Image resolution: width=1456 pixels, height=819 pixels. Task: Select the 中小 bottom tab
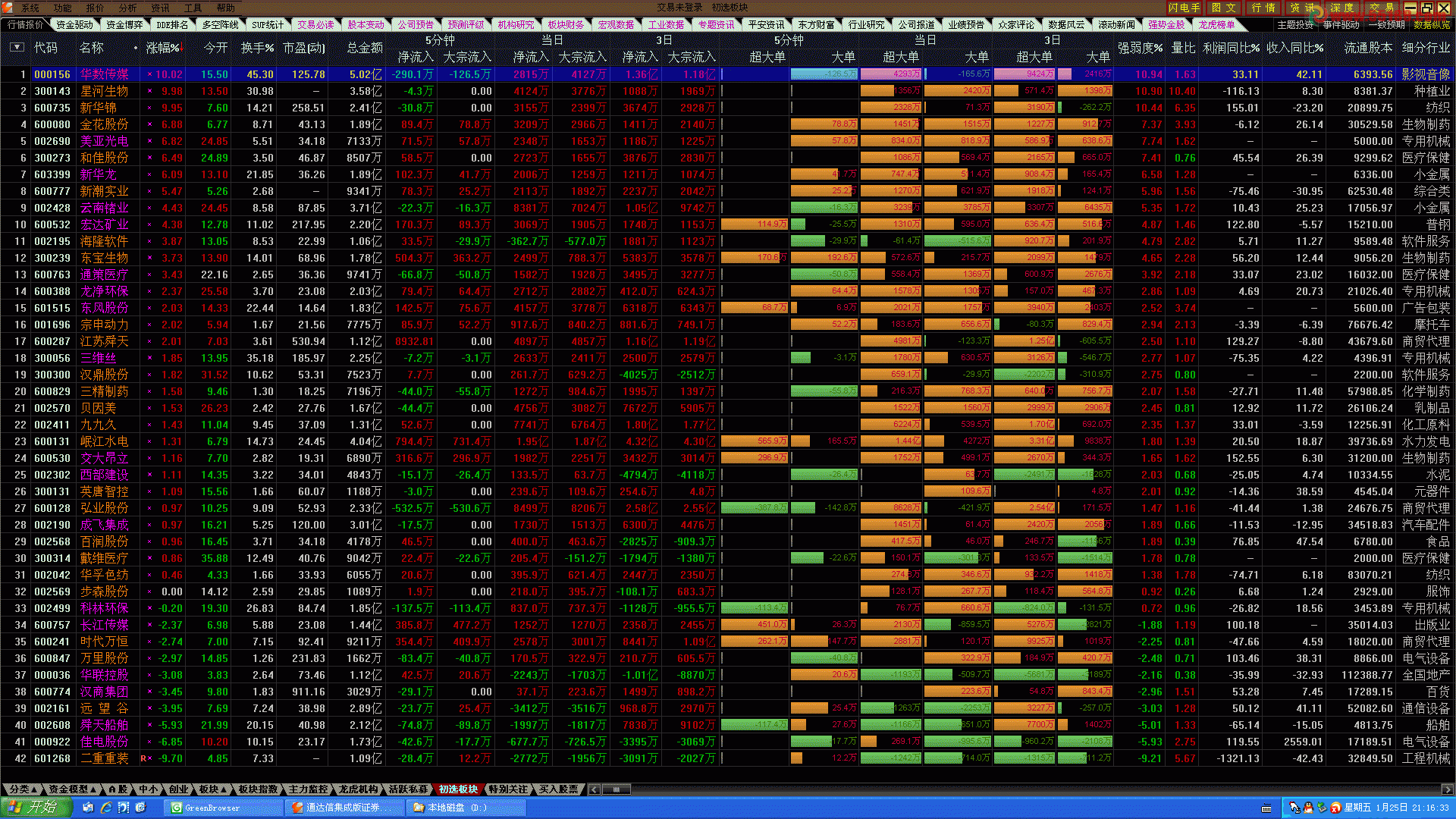[x=148, y=789]
